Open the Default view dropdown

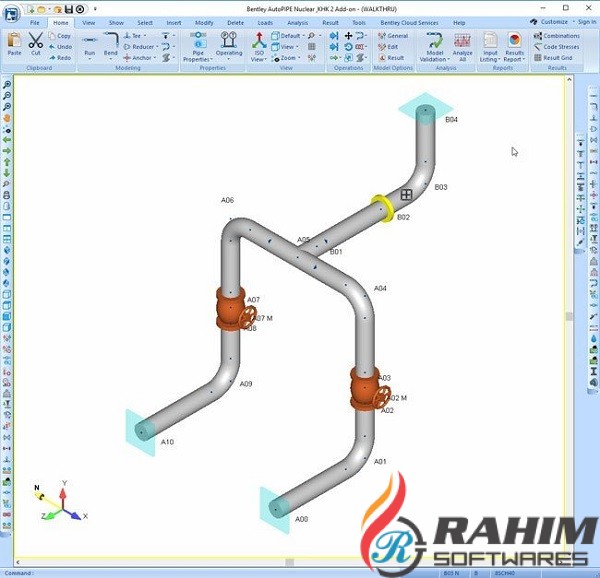(x=304, y=36)
